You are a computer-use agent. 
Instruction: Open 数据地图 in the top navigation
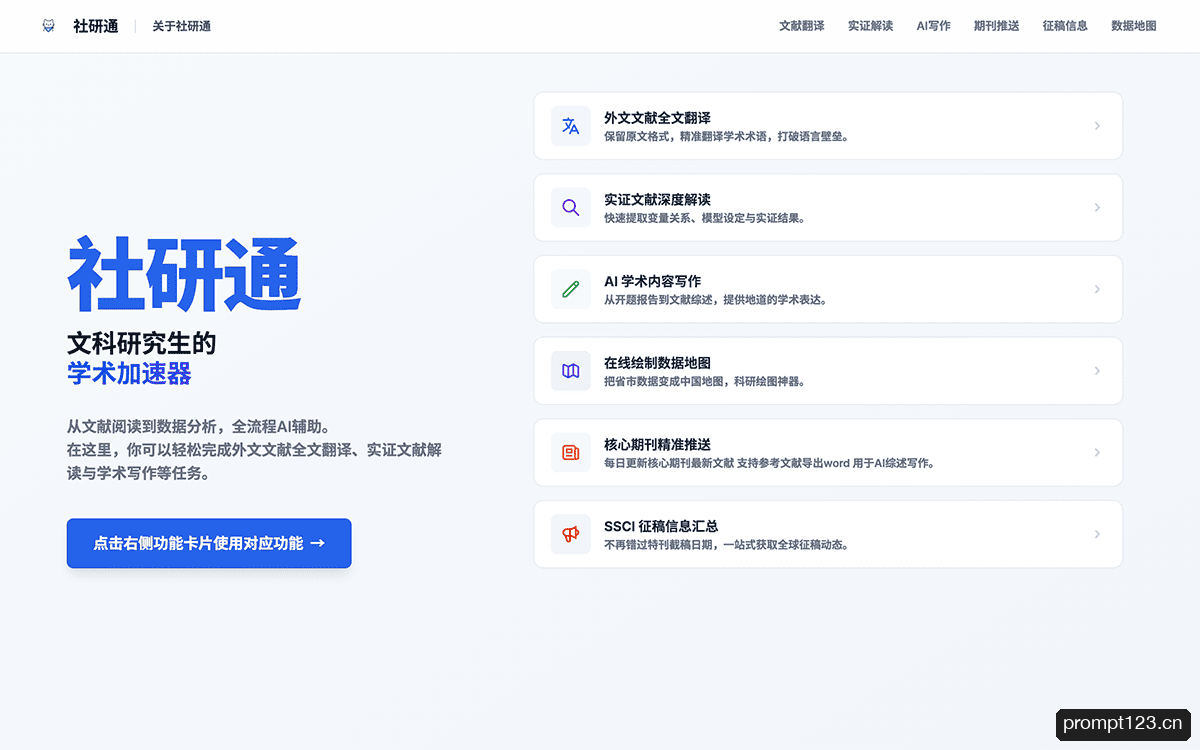pos(1133,26)
